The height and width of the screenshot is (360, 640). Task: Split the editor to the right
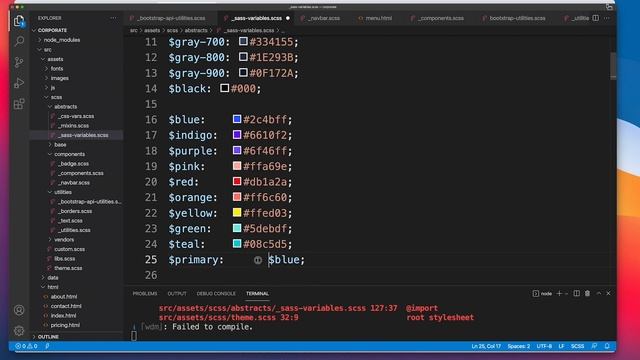click(596, 18)
